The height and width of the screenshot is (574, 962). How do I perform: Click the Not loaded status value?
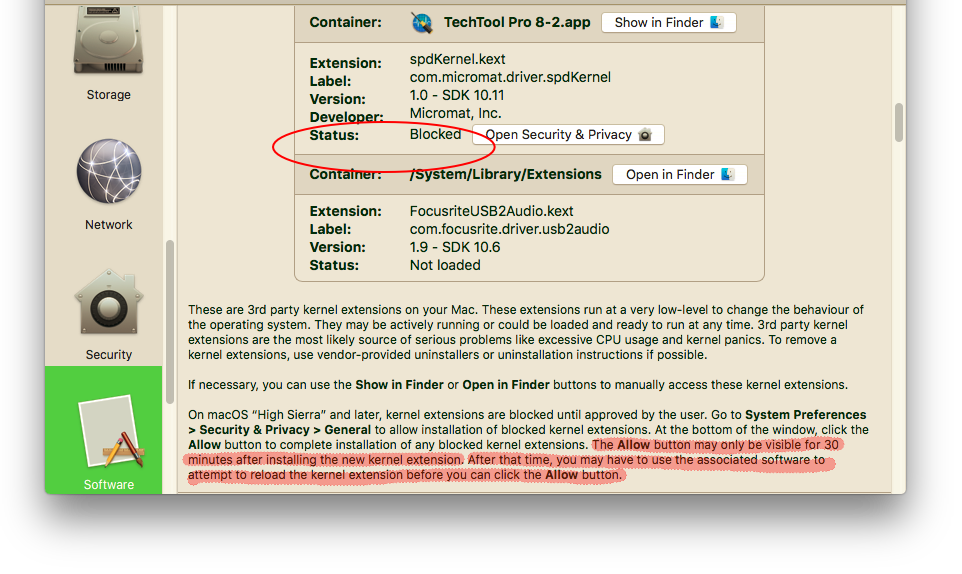tap(445, 266)
